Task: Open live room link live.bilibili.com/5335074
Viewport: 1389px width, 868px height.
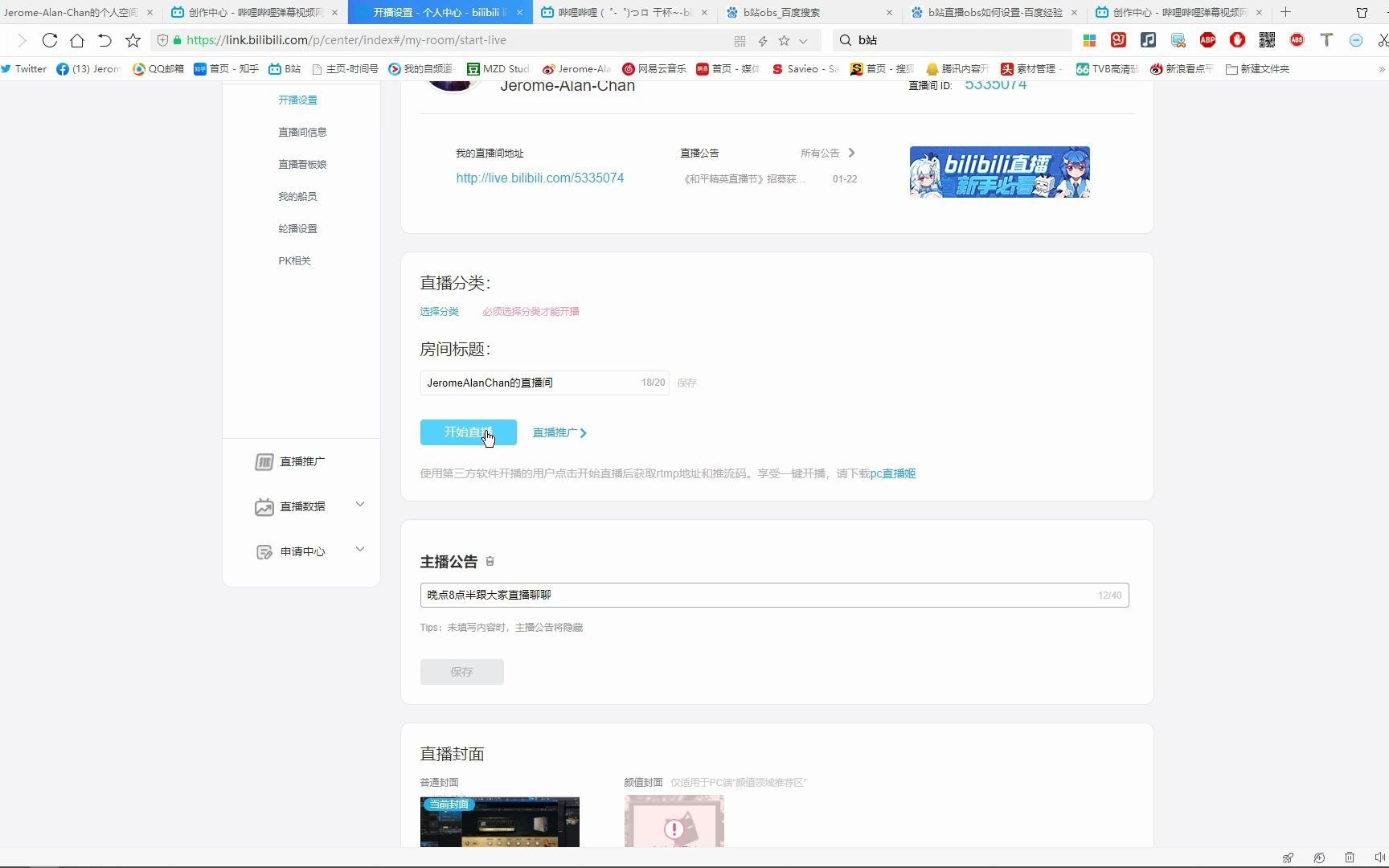Action: click(x=540, y=178)
